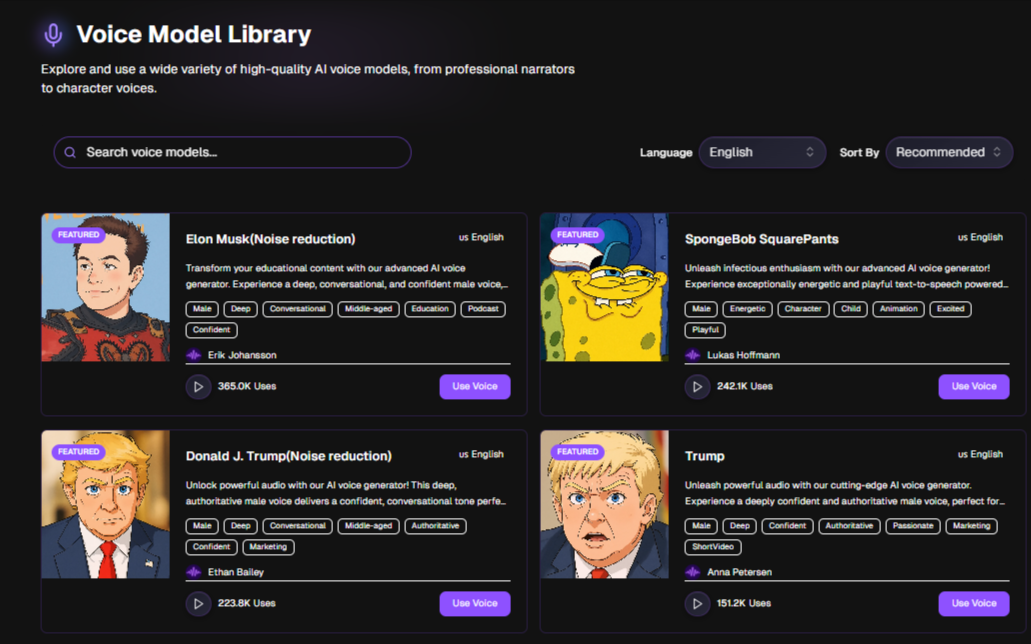Screen dimensions: 1031x644
Task: Open the Sort By Recommended dropdown
Action: pos(949,153)
